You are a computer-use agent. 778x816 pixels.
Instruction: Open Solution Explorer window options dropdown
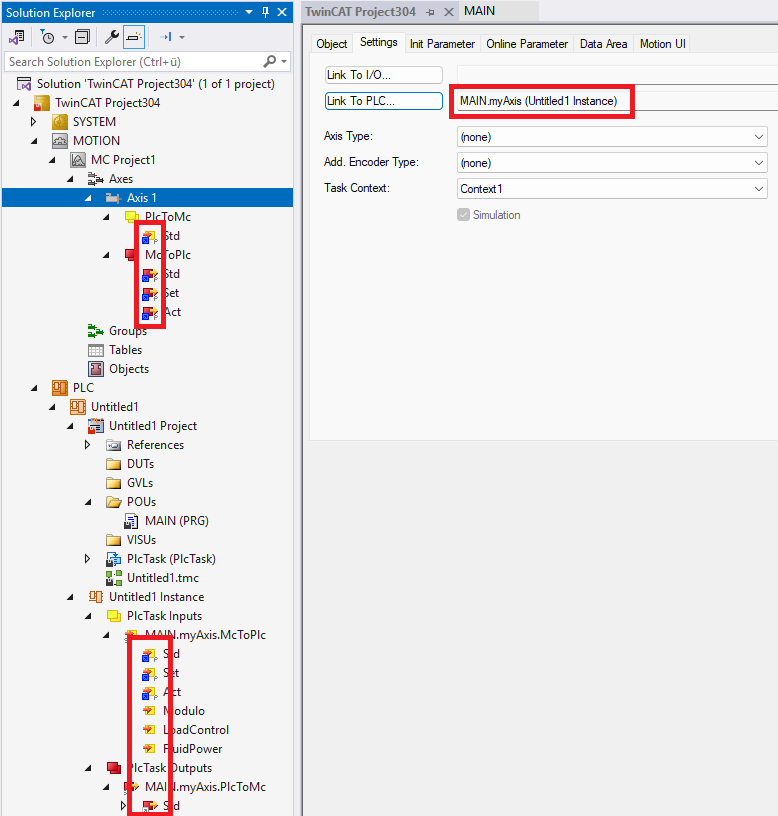pos(249,12)
